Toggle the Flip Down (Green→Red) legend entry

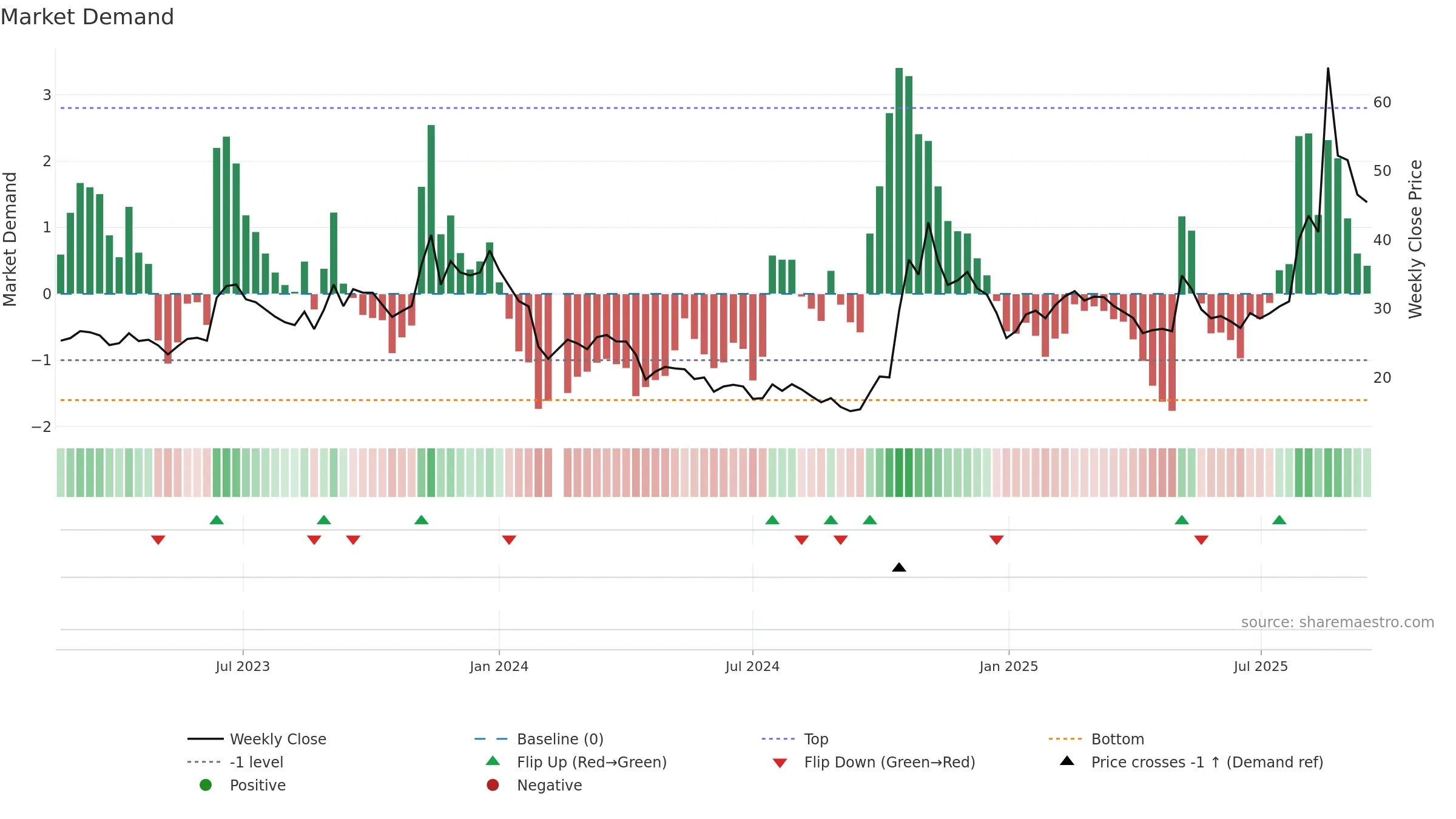874,762
